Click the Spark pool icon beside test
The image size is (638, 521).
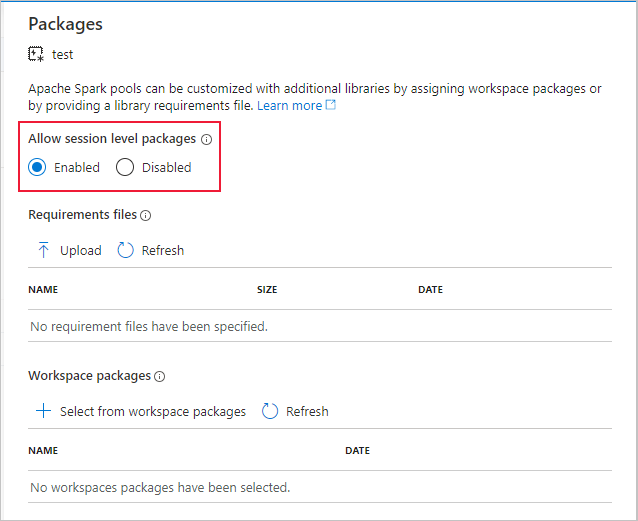pos(37,55)
